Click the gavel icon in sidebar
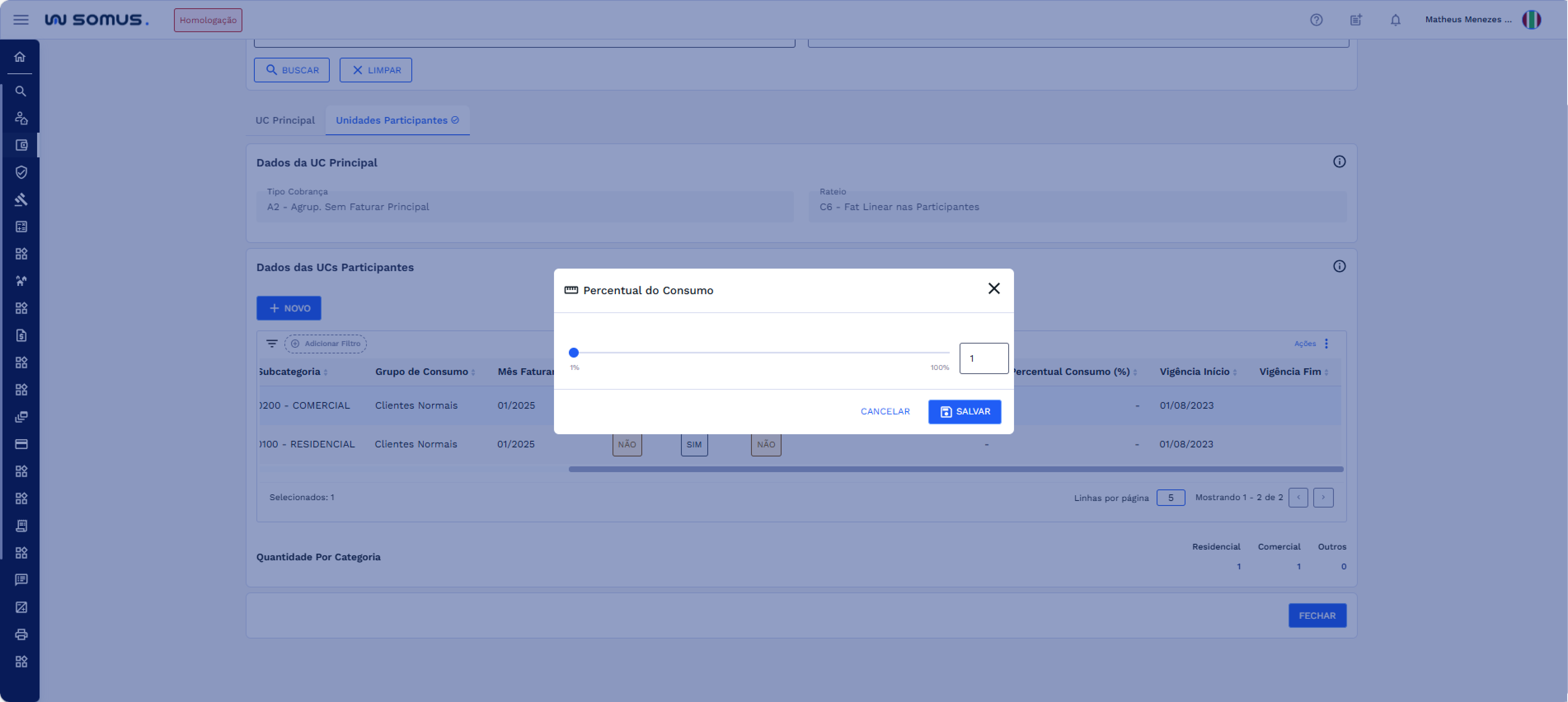This screenshot has height=702, width=1568. (x=21, y=199)
